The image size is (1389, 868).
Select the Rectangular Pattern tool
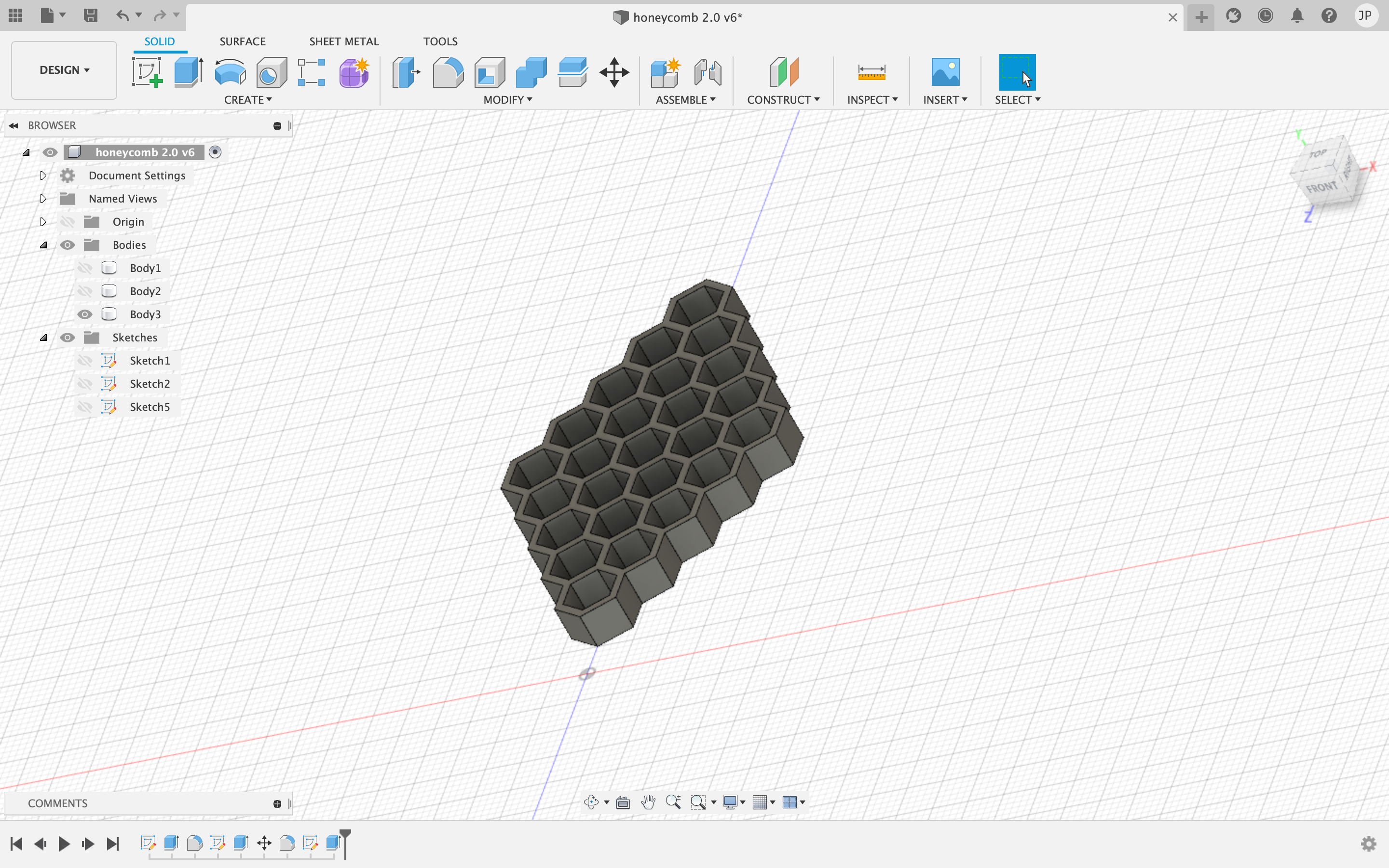[x=312, y=72]
